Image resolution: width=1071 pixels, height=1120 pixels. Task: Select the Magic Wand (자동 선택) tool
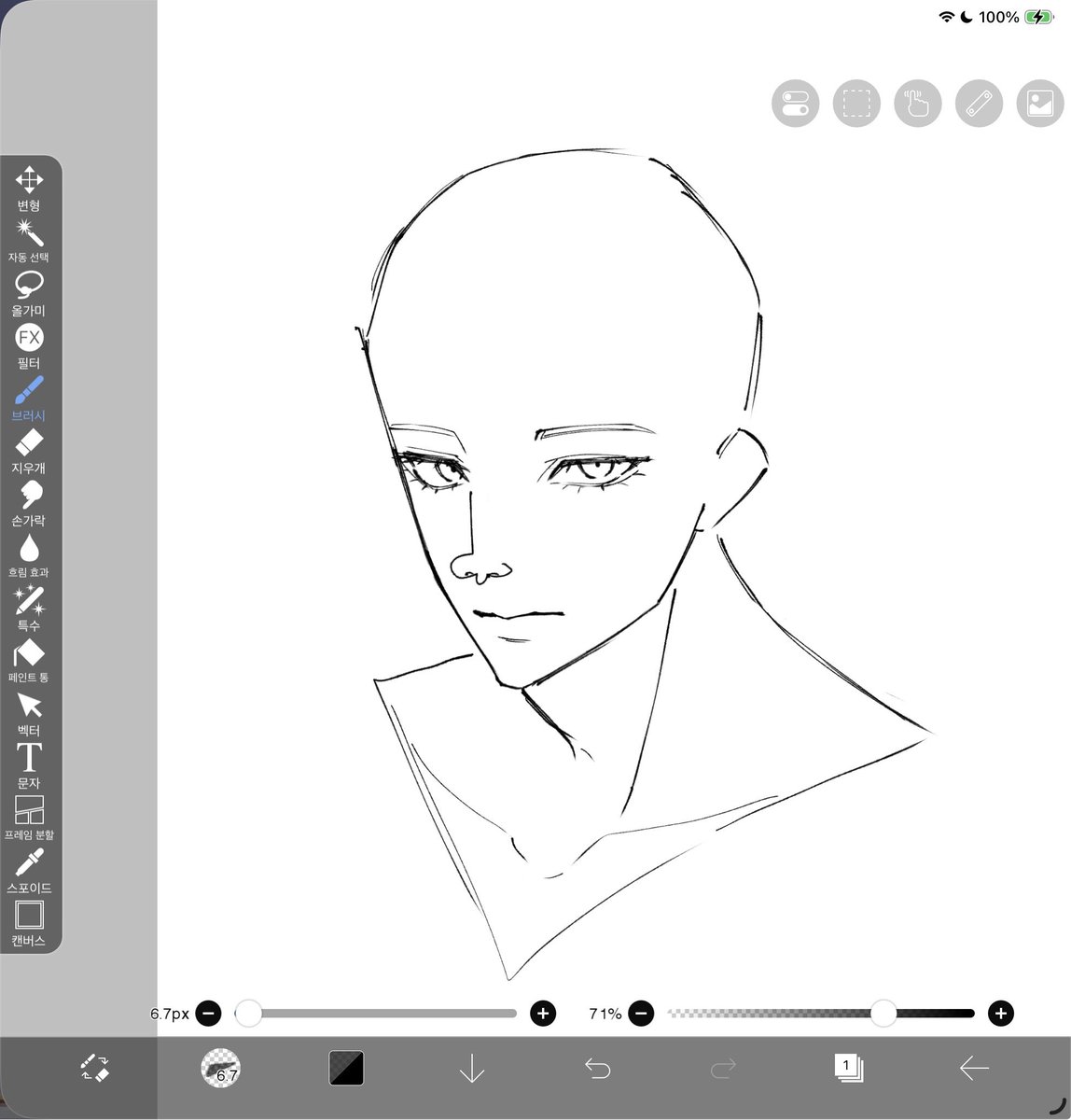tap(29, 242)
